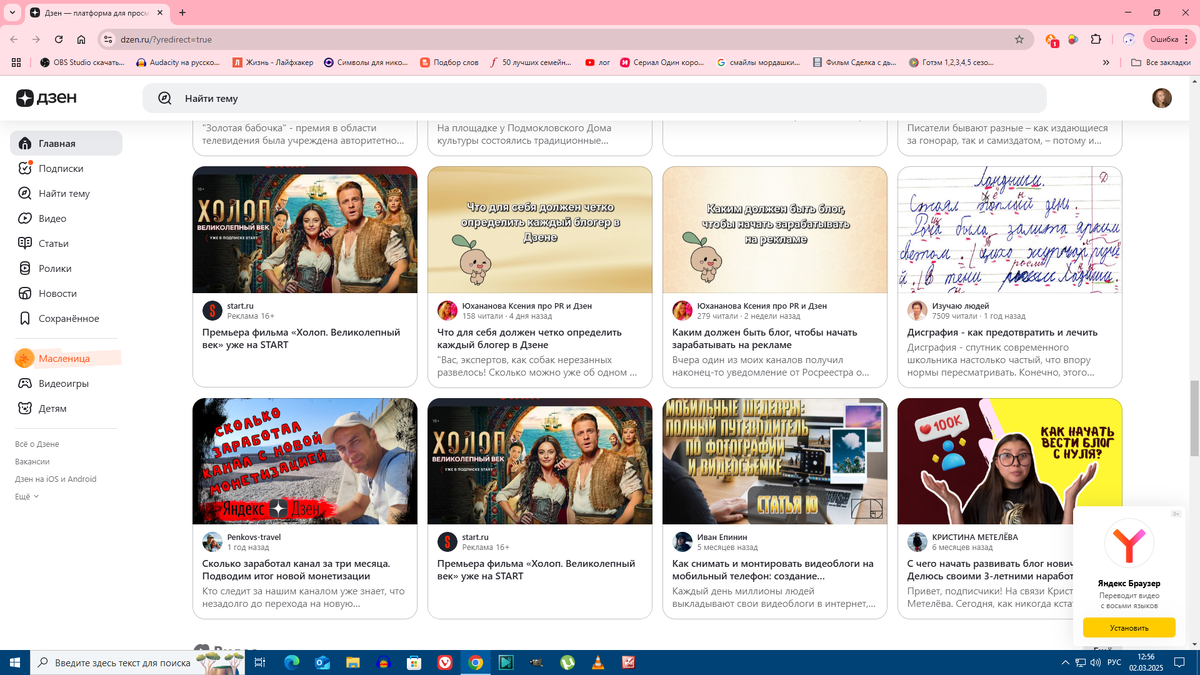Click browser Reload button
Screen dimensions: 1200x675
coord(59,39)
